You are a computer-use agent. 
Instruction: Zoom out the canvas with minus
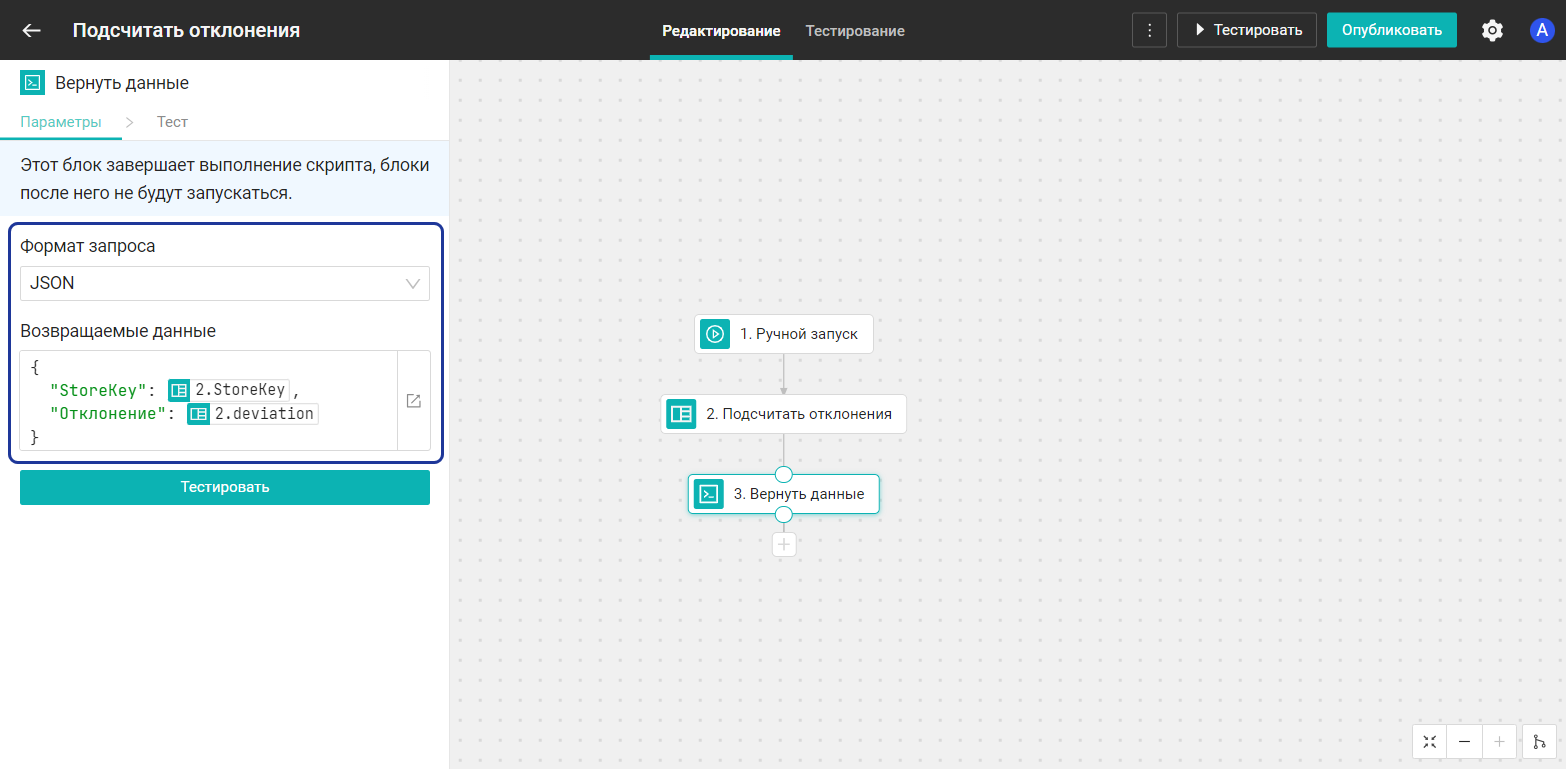1464,741
